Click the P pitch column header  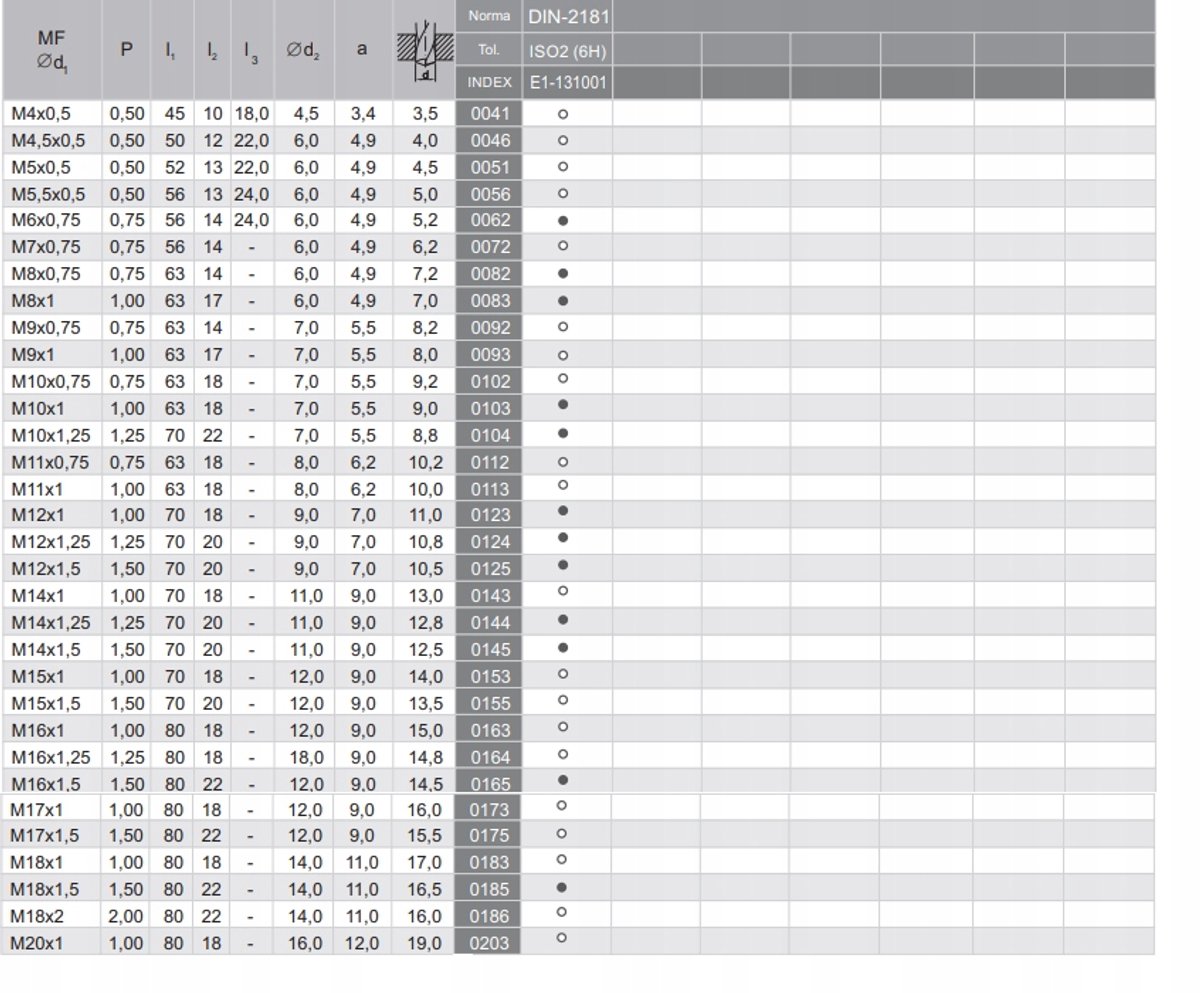click(x=126, y=48)
